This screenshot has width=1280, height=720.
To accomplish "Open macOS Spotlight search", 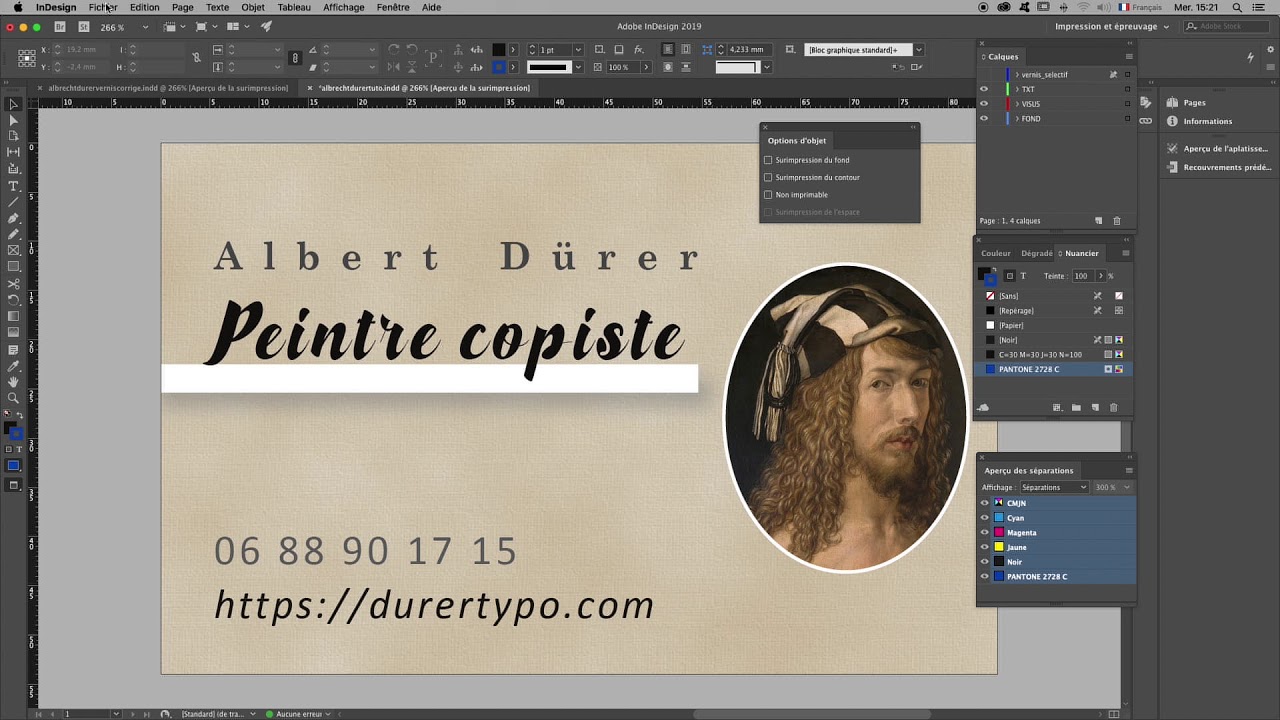I will click(1237, 7).
